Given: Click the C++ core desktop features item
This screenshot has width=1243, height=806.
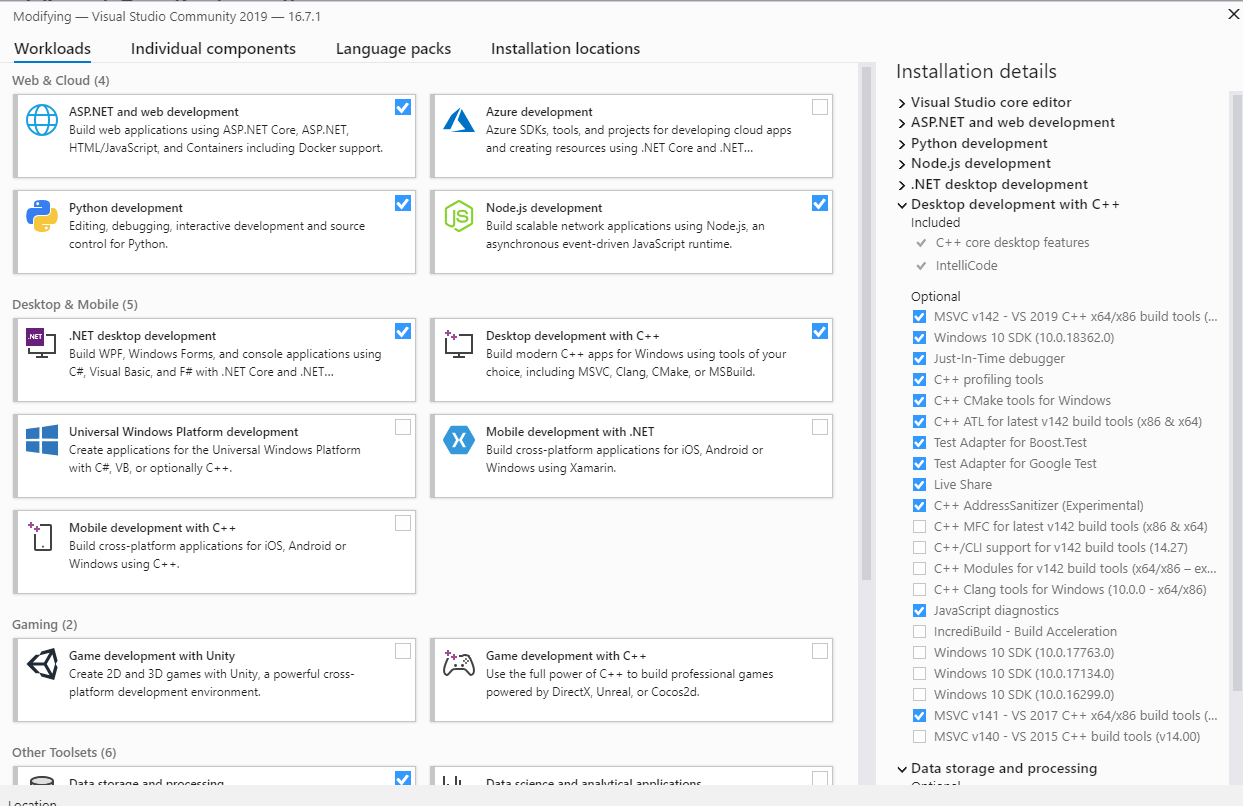Looking at the screenshot, I should point(1013,242).
